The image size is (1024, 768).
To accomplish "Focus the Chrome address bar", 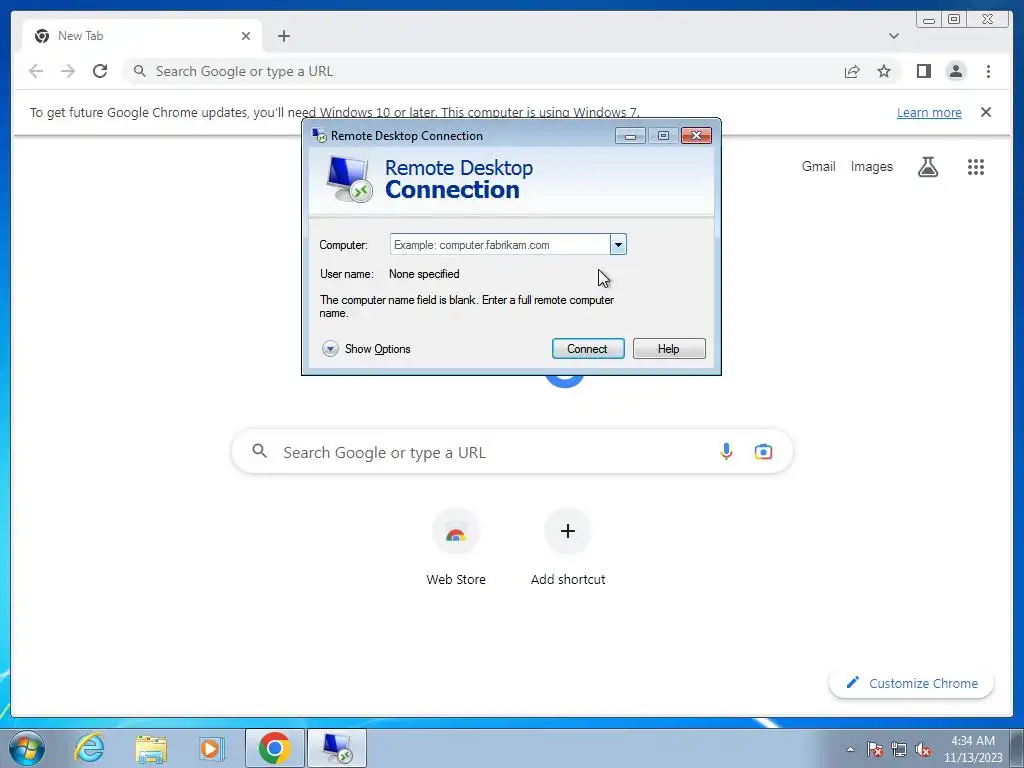I will 483,71.
